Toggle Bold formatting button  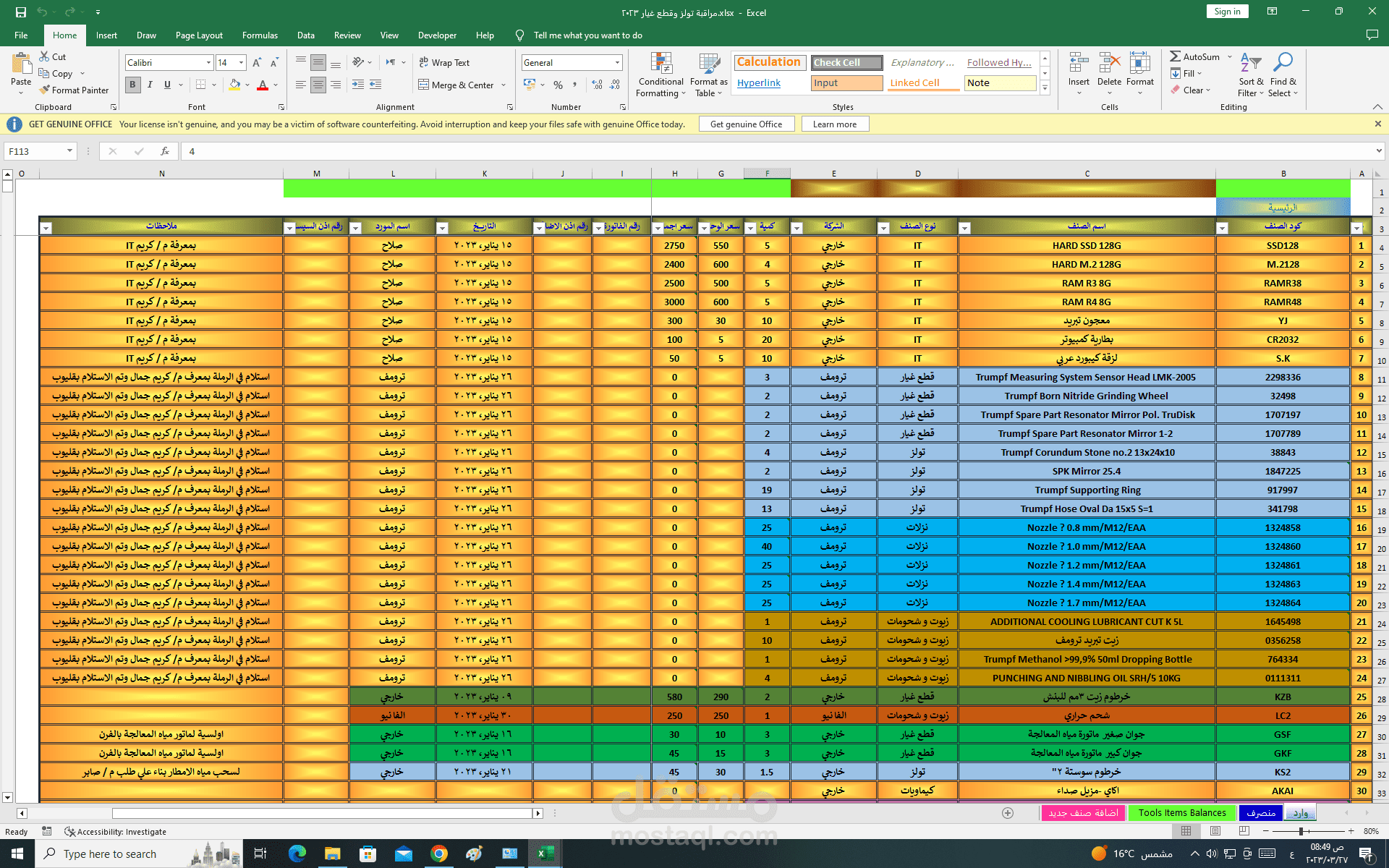pyautogui.click(x=132, y=85)
